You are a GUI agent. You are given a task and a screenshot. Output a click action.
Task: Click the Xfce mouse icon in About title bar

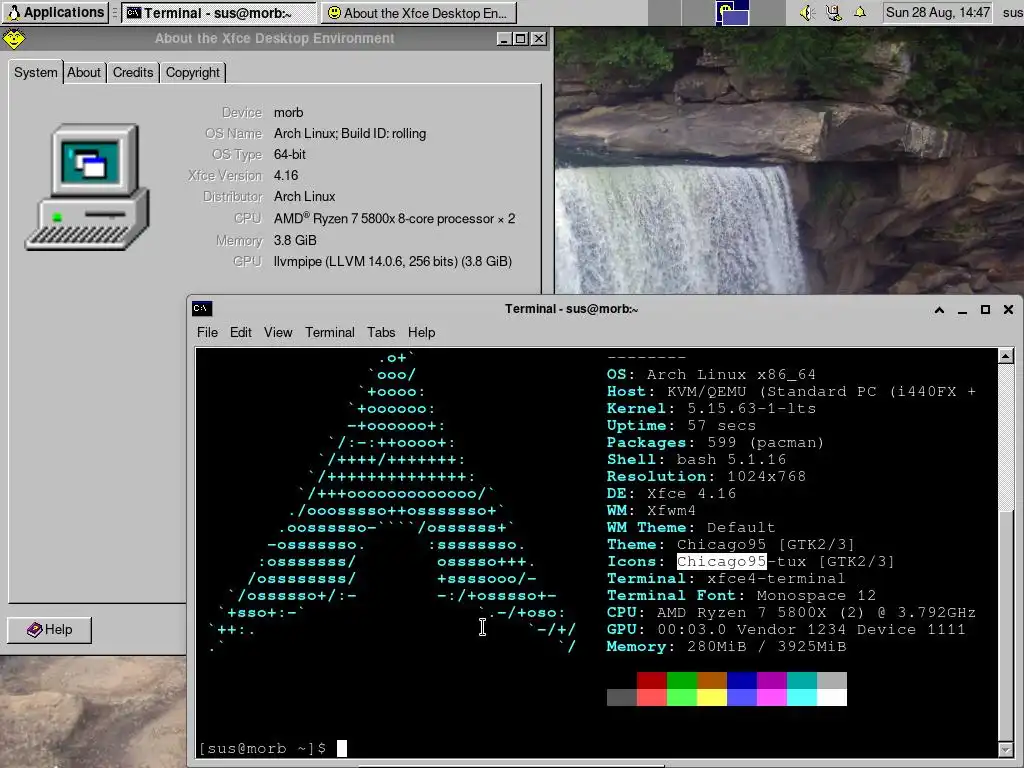tap(14, 39)
